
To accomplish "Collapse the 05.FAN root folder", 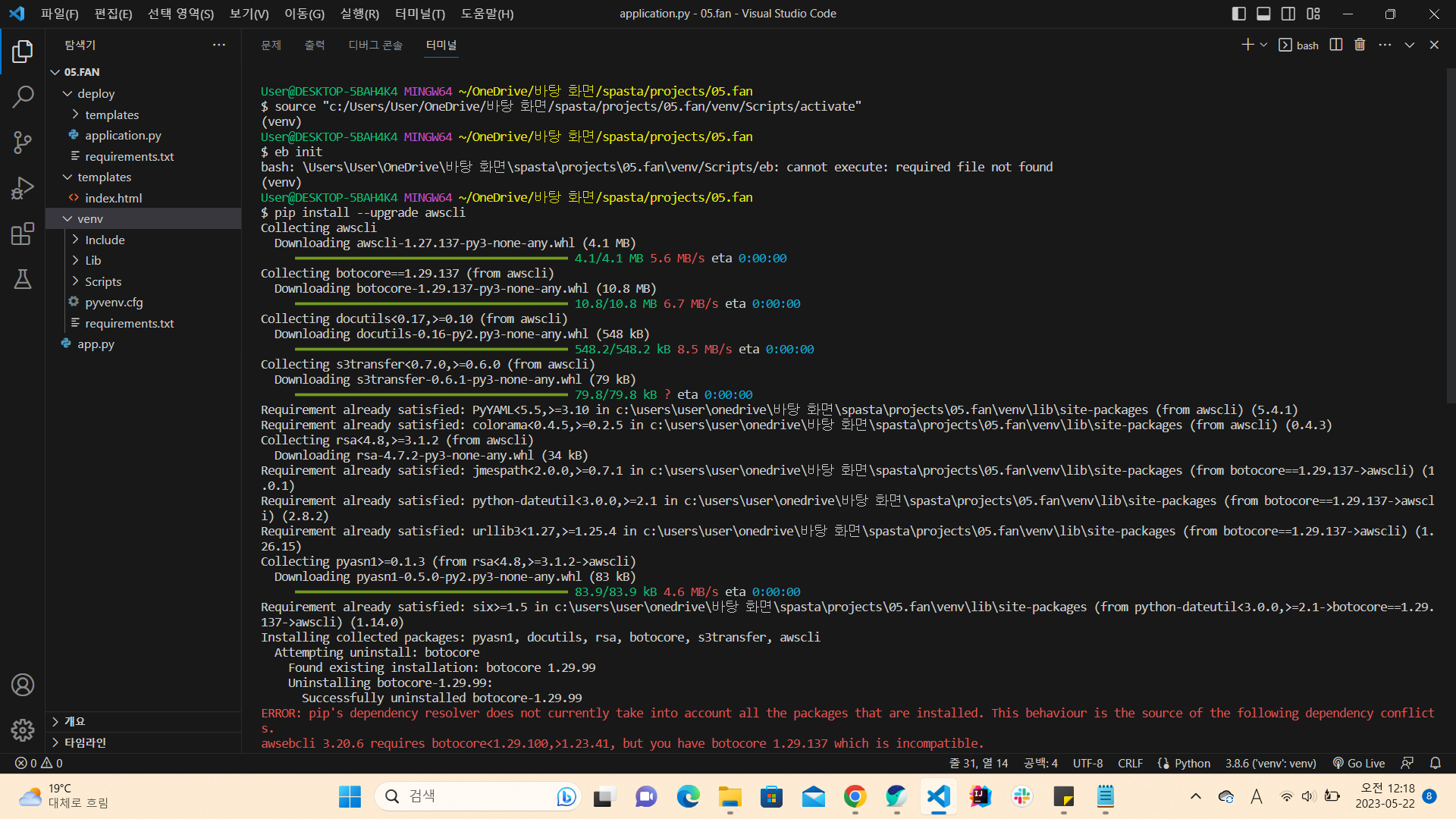I will point(144,72).
